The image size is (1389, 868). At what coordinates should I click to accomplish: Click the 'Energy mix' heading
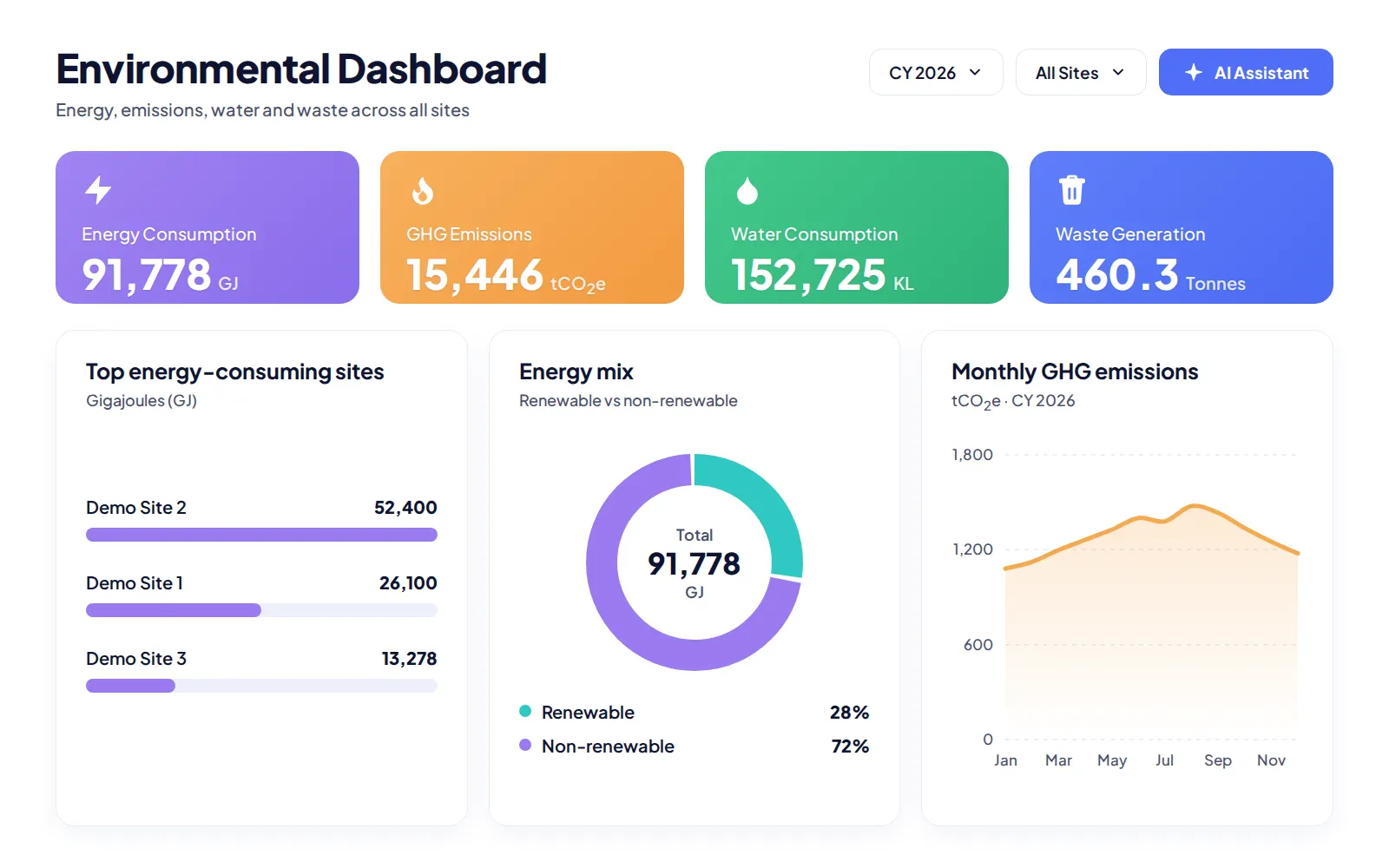(x=576, y=372)
